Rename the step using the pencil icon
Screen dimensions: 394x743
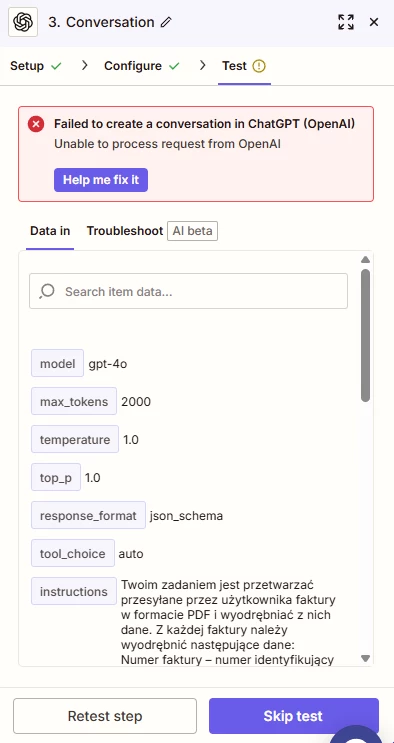pos(165,22)
